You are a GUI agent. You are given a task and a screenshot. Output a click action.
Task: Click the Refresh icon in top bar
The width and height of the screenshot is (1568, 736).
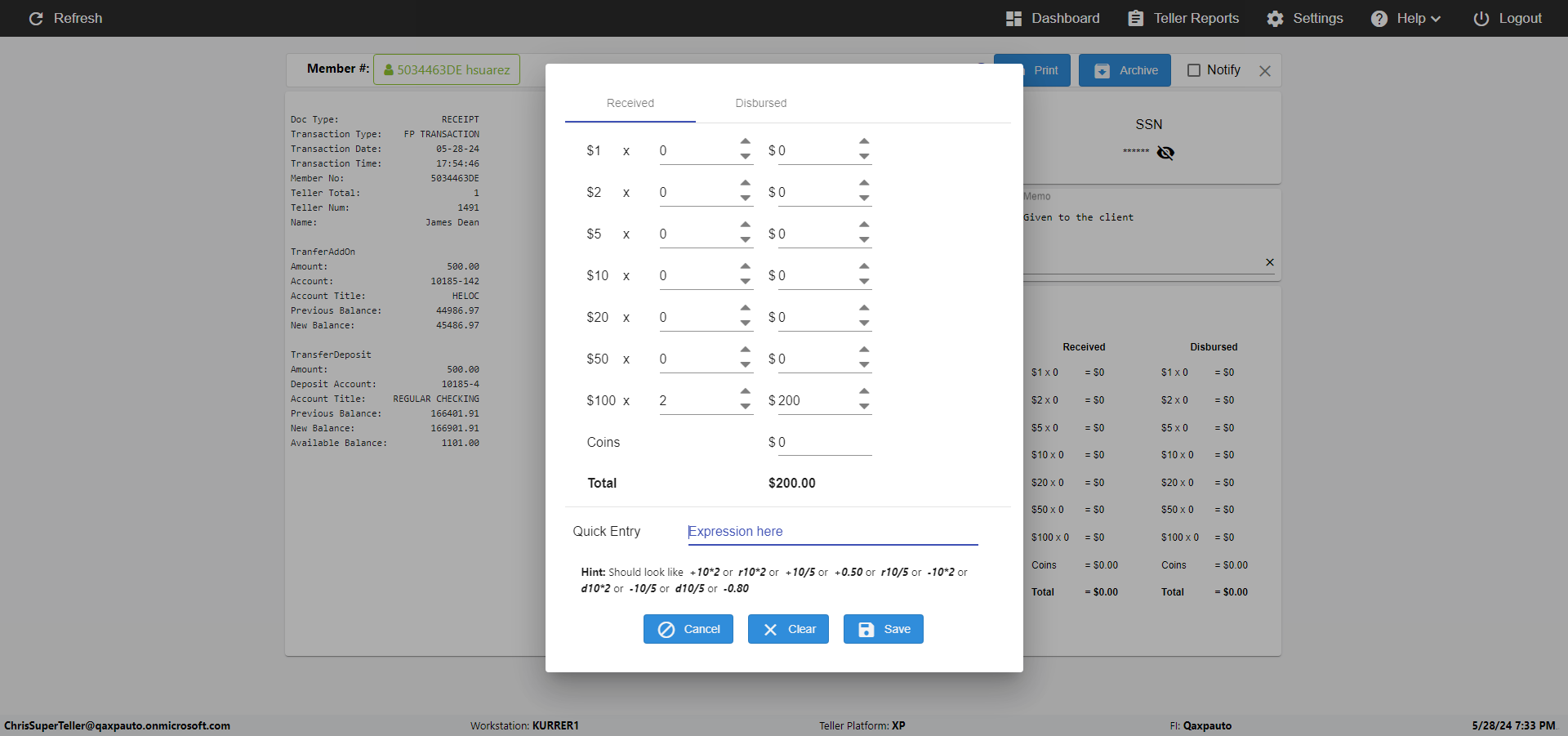(36, 18)
